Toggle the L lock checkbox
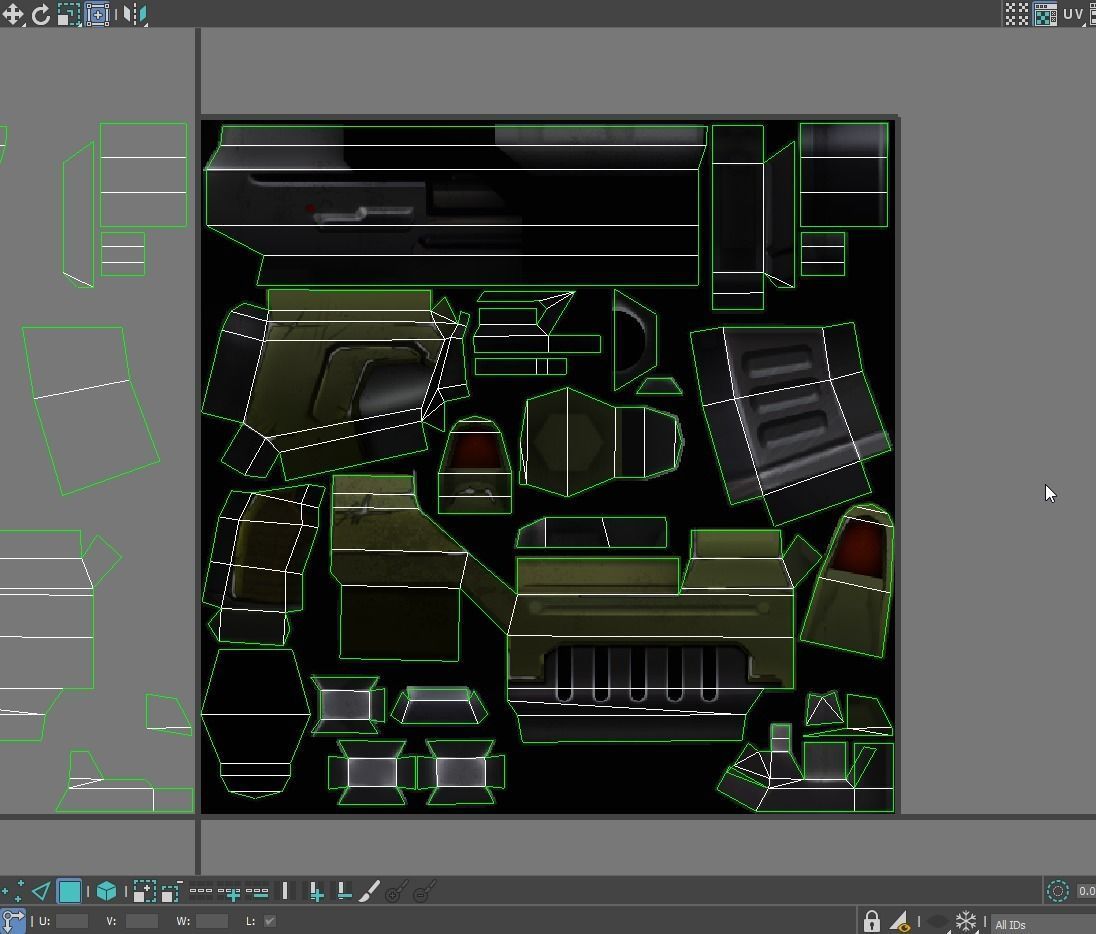Screen dimensions: 1096x934 click(270, 921)
